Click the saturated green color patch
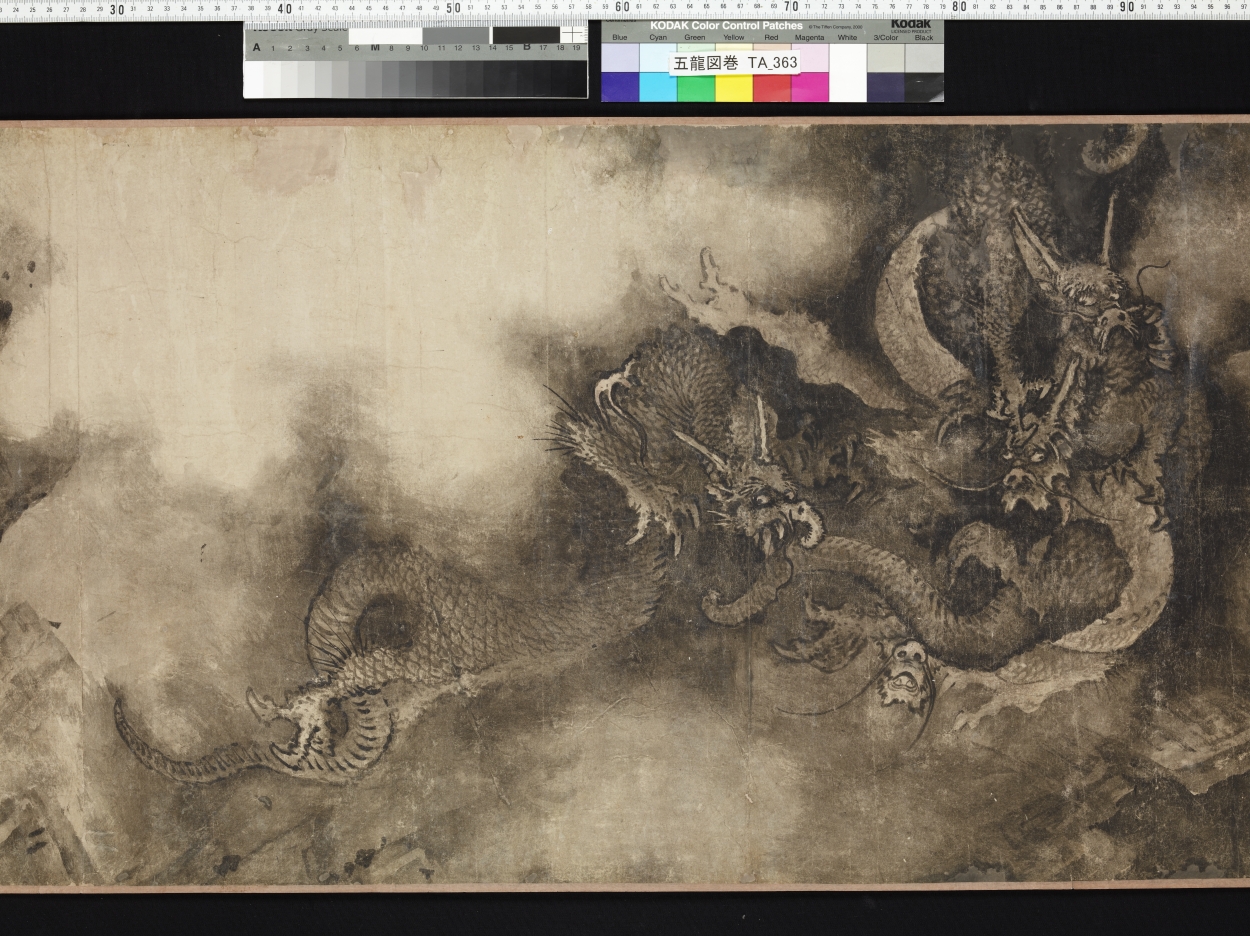 696,87
